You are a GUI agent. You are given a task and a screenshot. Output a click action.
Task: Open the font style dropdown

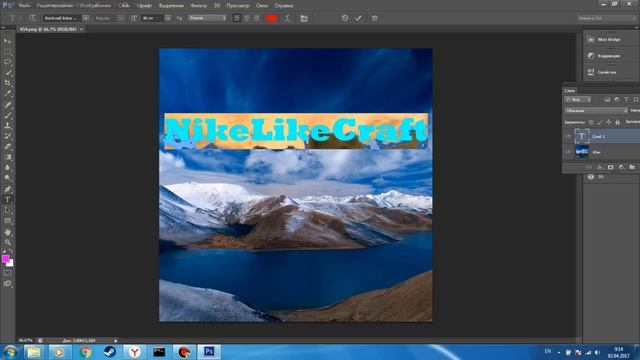coord(120,18)
